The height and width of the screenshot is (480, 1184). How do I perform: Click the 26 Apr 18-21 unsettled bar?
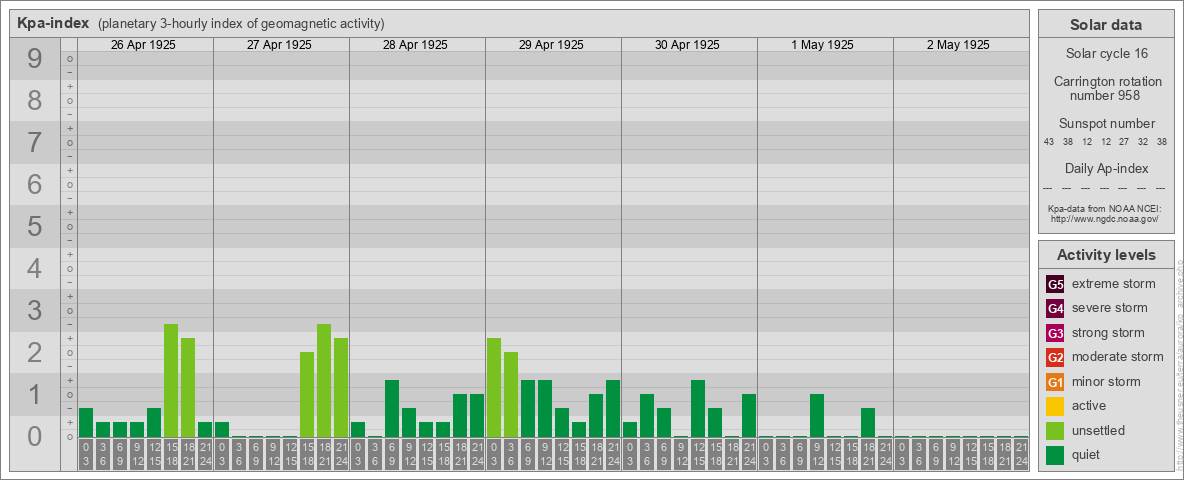[188, 388]
